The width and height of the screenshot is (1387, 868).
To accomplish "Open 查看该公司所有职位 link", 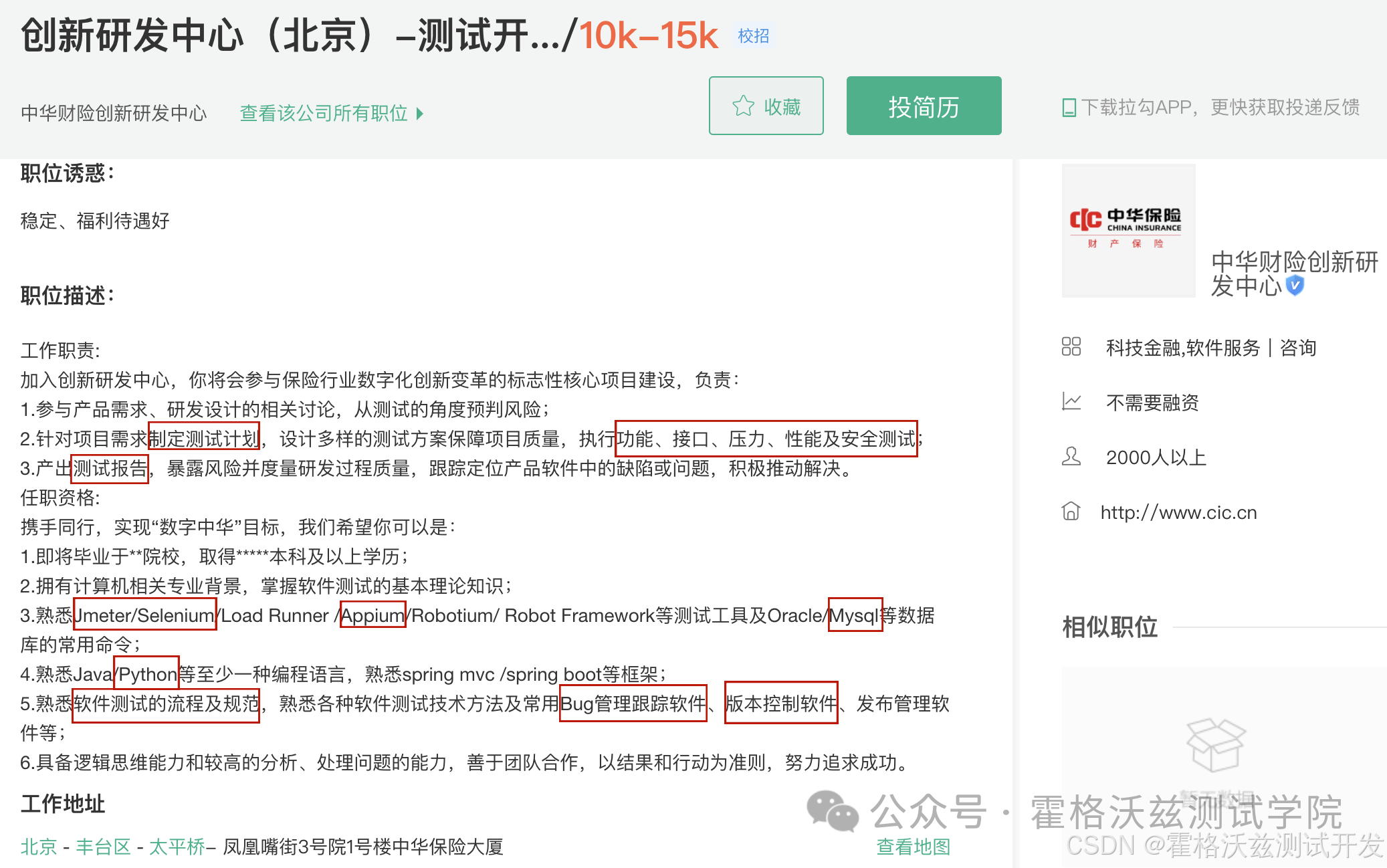I will coord(324,113).
